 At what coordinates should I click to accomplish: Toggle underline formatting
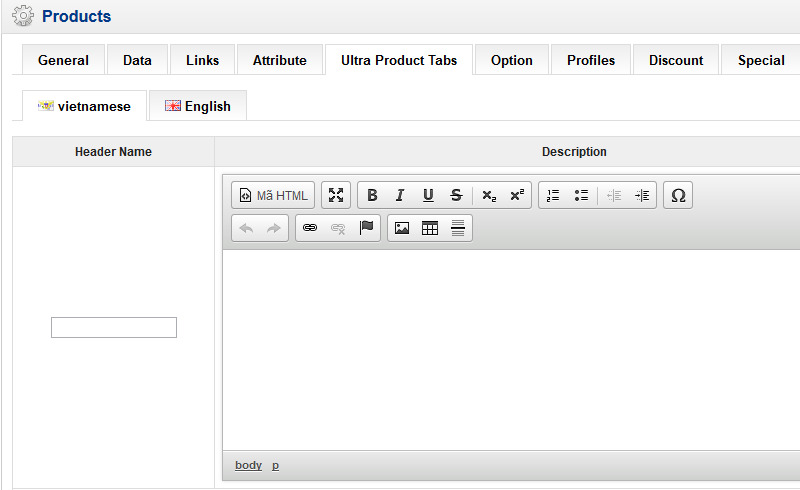pyautogui.click(x=428, y=195)
